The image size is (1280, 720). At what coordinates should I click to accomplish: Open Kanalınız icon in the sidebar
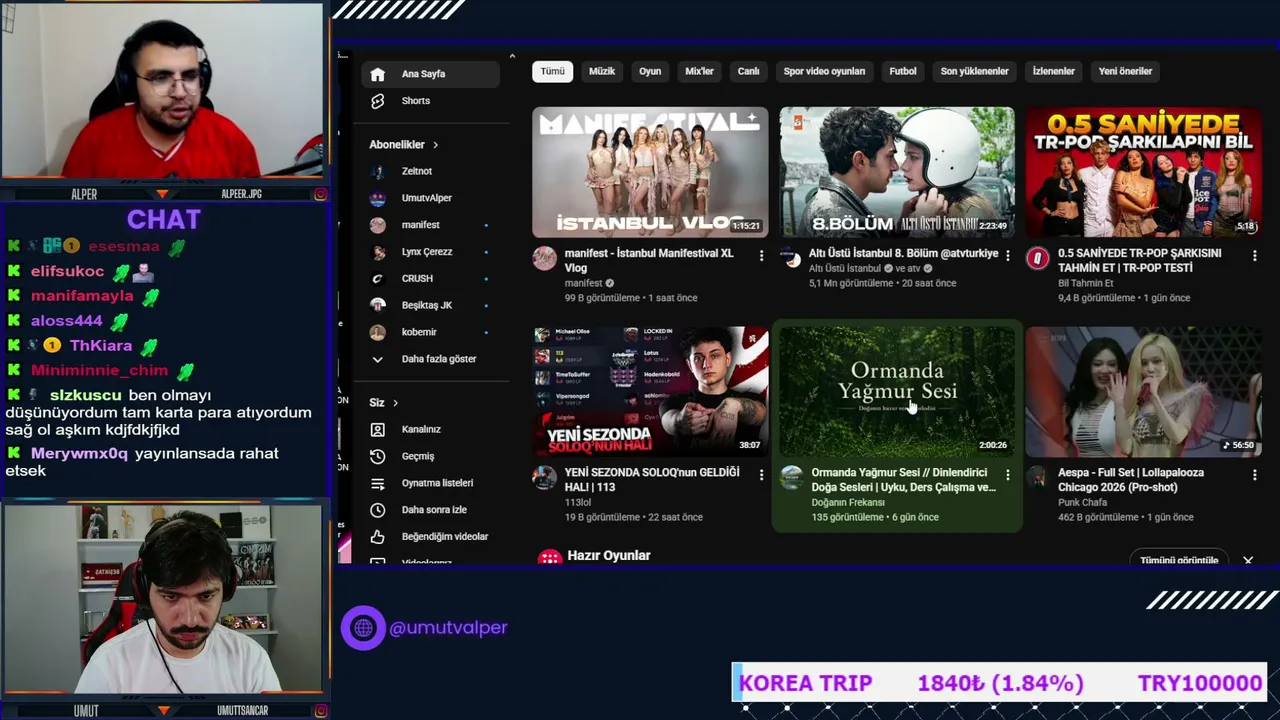point(377,429)
